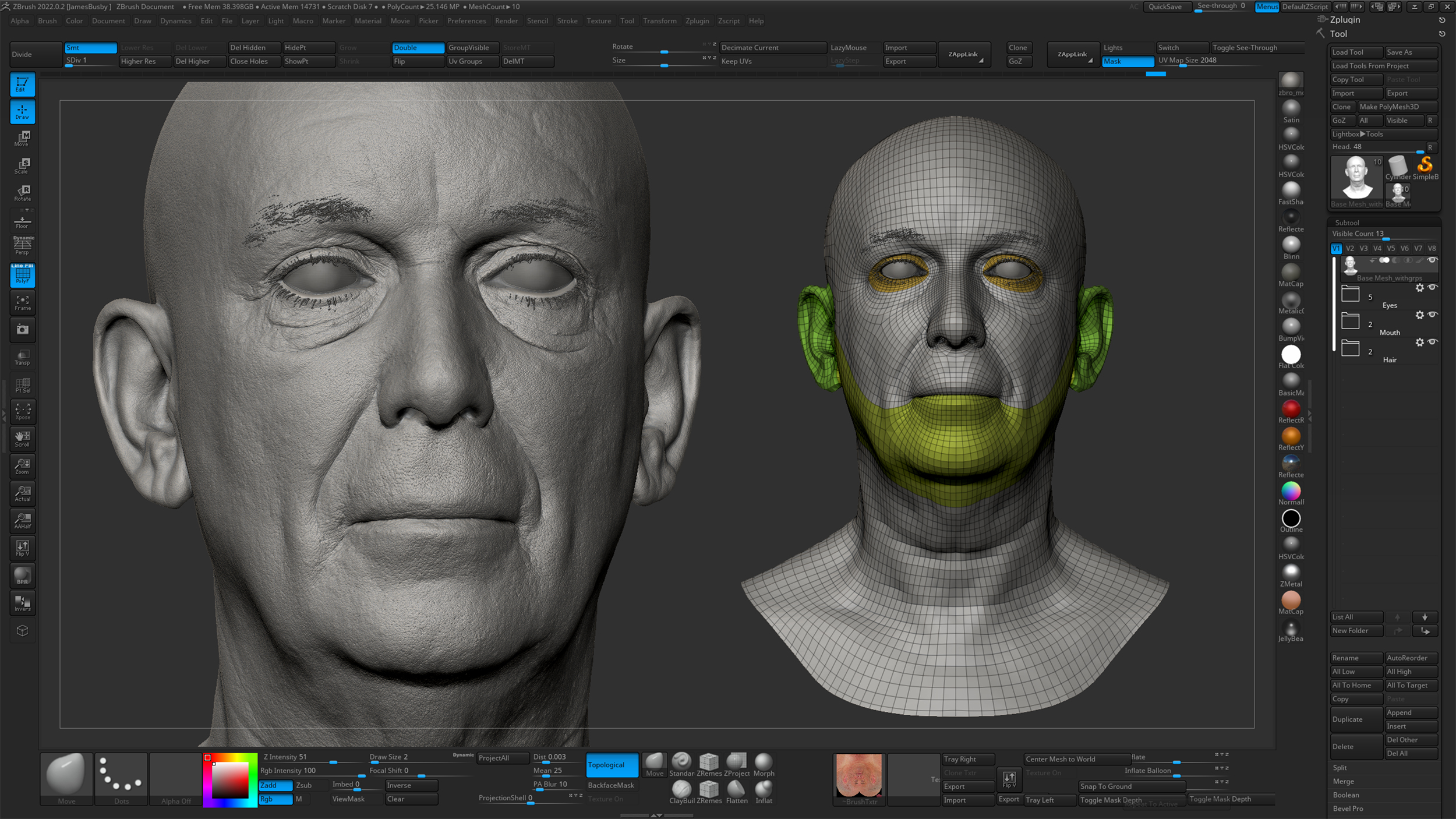Click the Frame mesh icon
The height and width of the screenshot is (819, 1456).
pos(23,302)
